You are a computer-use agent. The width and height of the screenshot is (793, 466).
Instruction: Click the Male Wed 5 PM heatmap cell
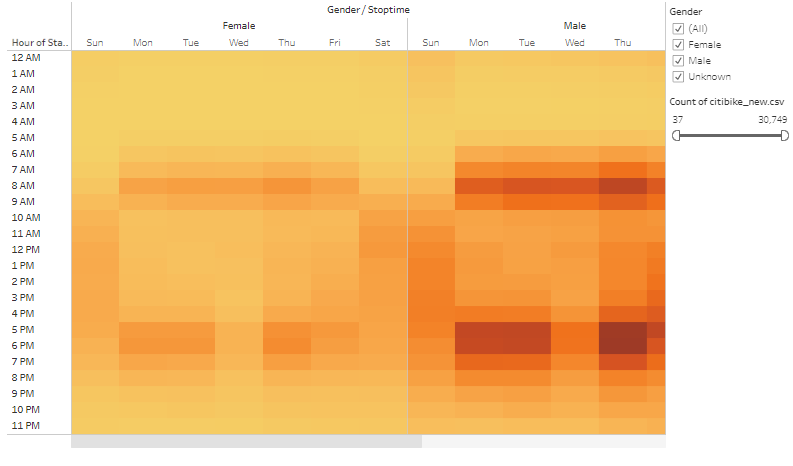tap(575, 330)
